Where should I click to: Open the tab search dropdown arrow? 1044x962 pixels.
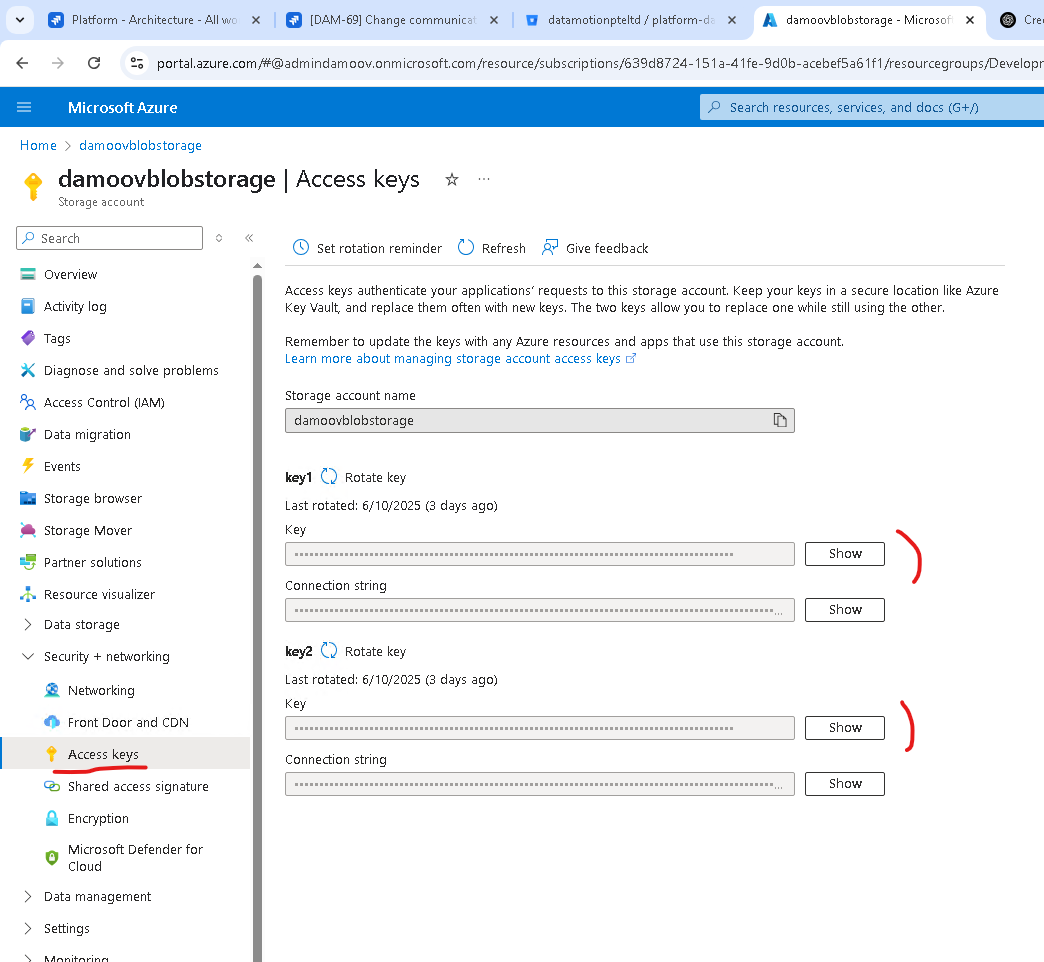coord(20,20)
